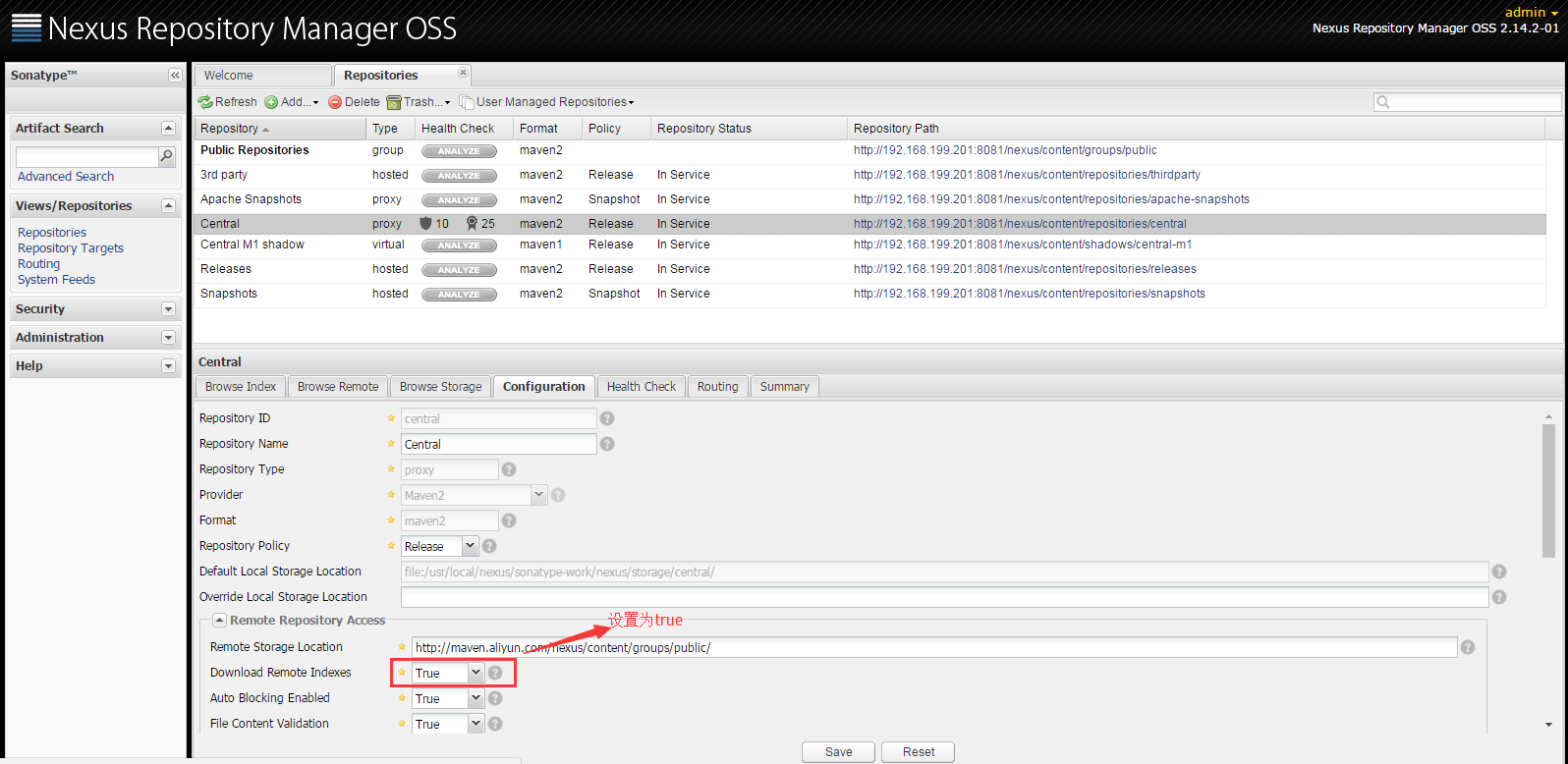
Task: Open Routing link in sidebar
Action: [x=38, y=264]
